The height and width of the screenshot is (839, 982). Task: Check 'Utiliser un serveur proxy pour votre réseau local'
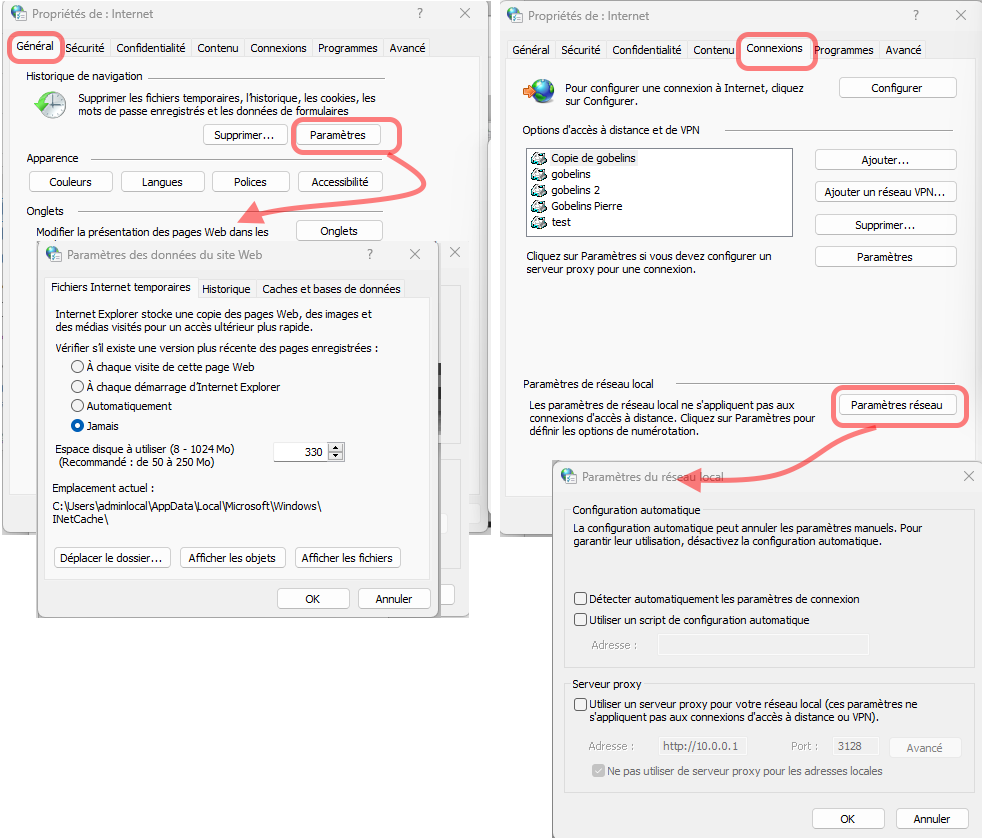pyautogui.click(x=579, y=704)
